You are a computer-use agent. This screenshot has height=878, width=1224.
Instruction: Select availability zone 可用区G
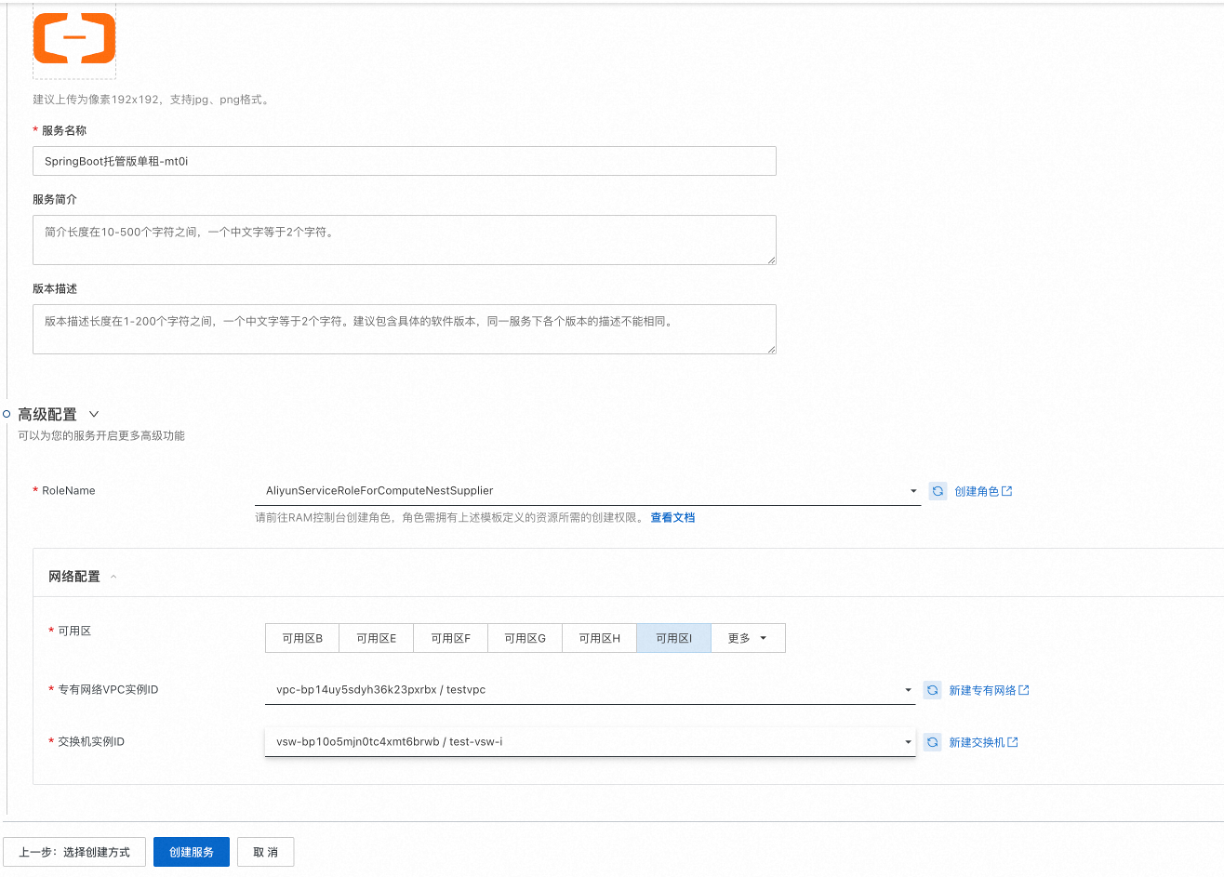[525, 638]
